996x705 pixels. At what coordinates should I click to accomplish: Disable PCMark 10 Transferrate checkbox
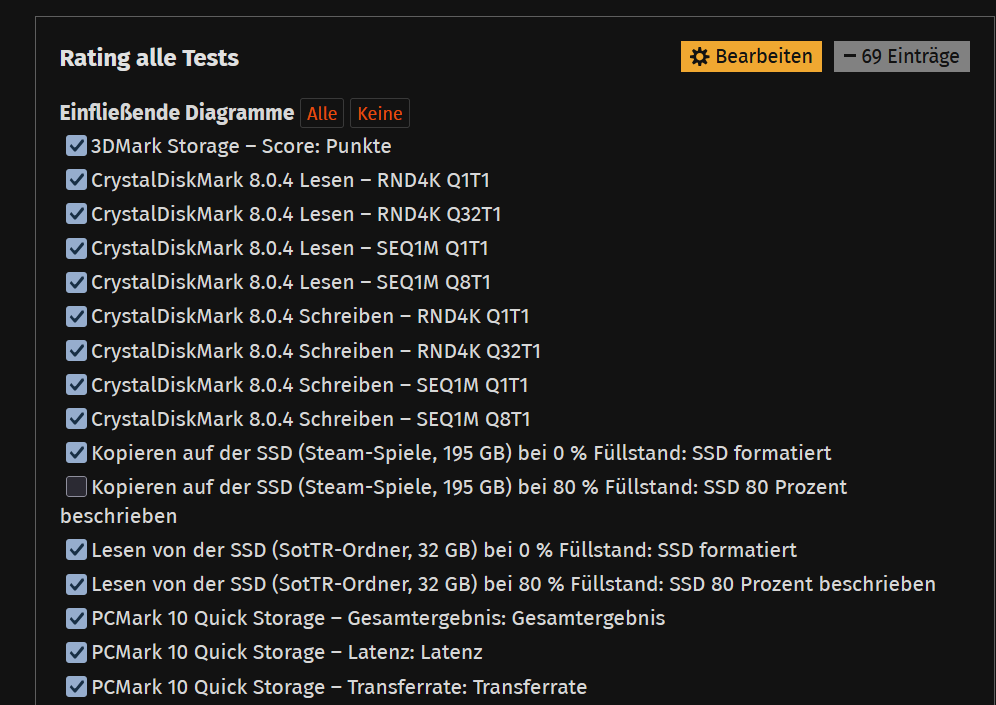point(77,687)
